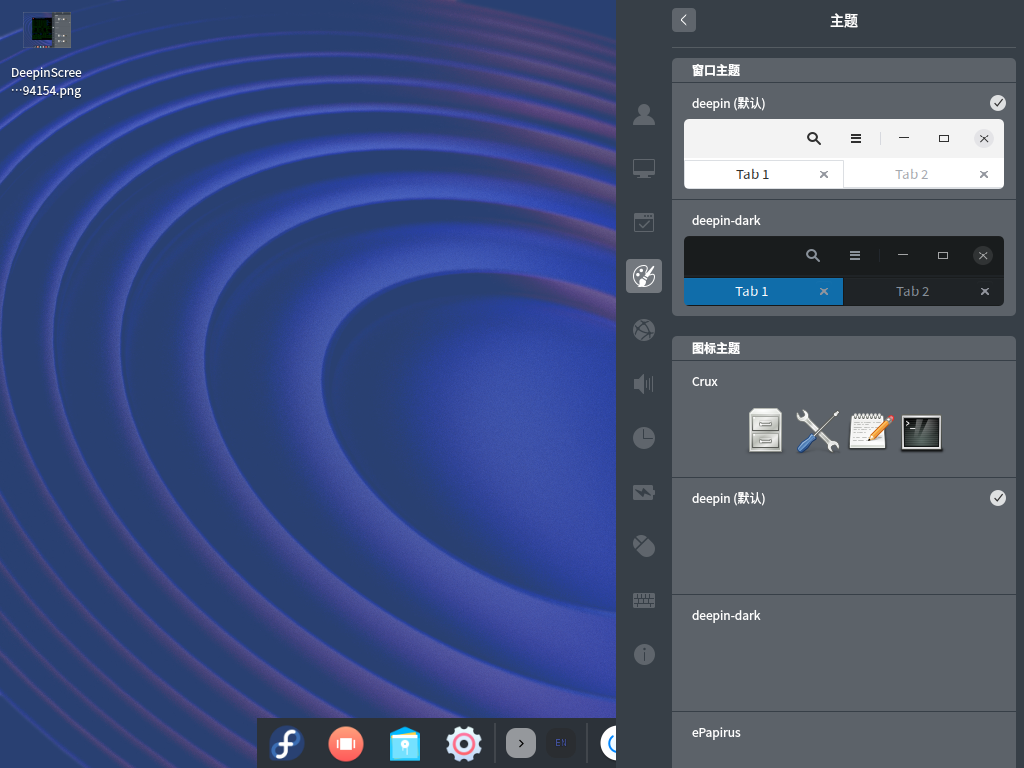Image resolution: width=1024 pixels, height=768 pixels.
Task: Select the DeepinScree…94154.png desktop file
Action: (46, 56)
